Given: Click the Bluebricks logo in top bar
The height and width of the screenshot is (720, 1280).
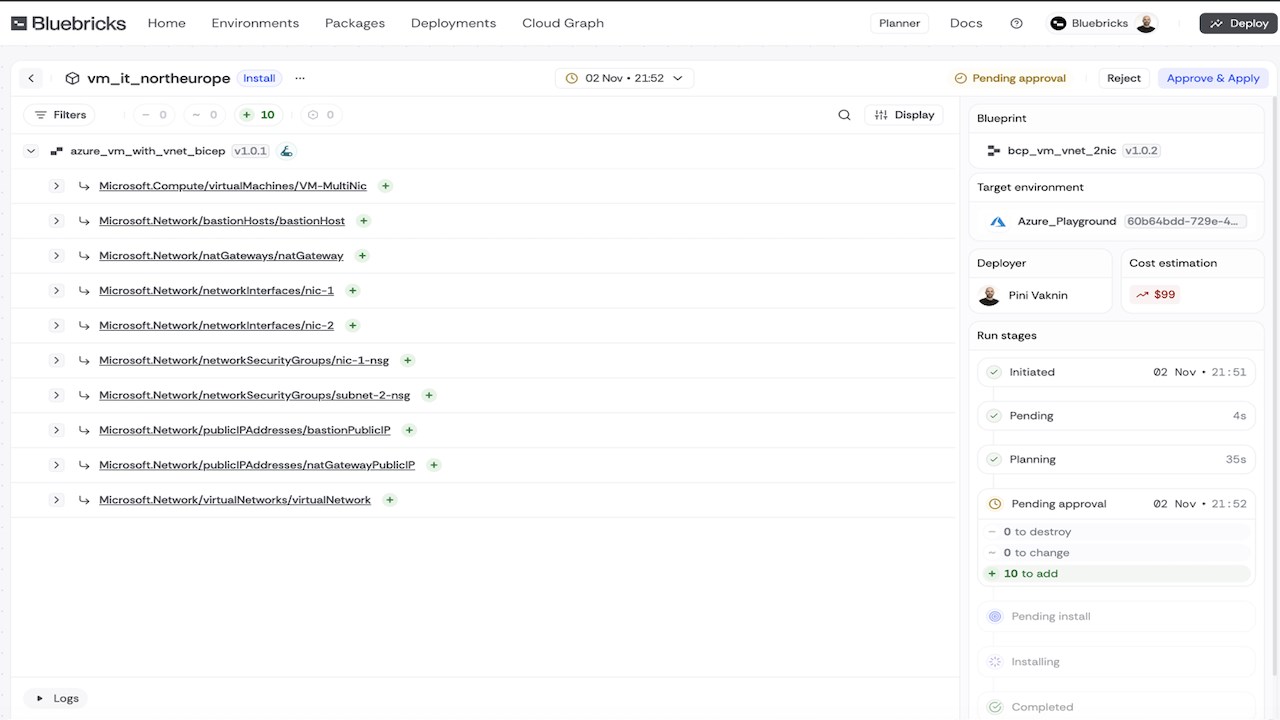Looking at the screenshot, I should pyautogui.click(x=69, y=23).
